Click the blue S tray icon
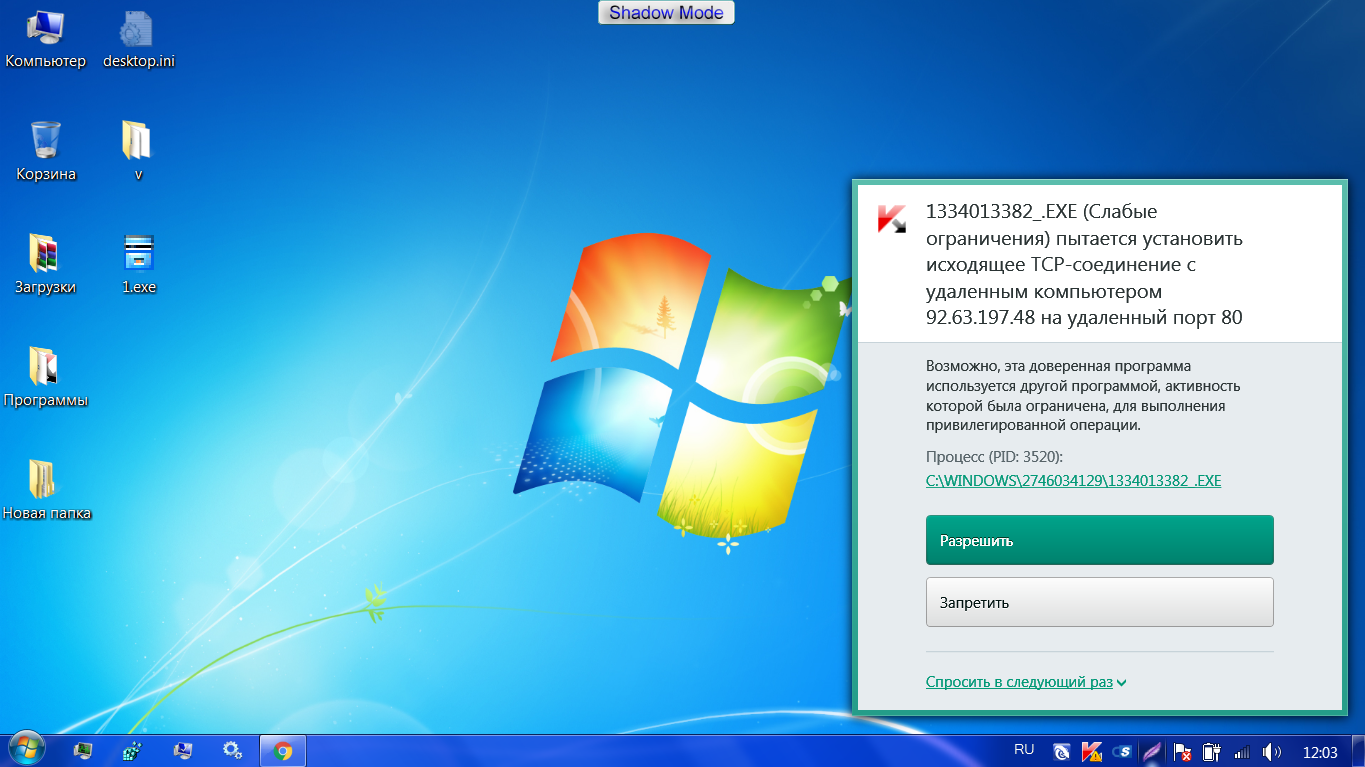1365x767 pixels. point(1122,751)
